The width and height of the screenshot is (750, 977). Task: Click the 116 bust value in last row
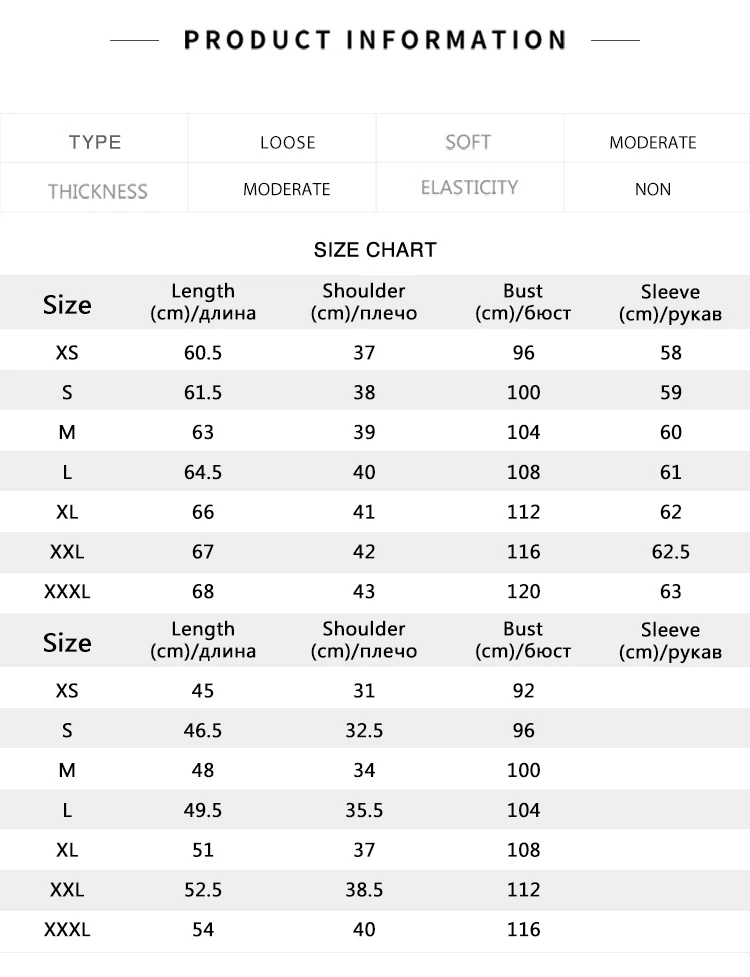point(523,930)
